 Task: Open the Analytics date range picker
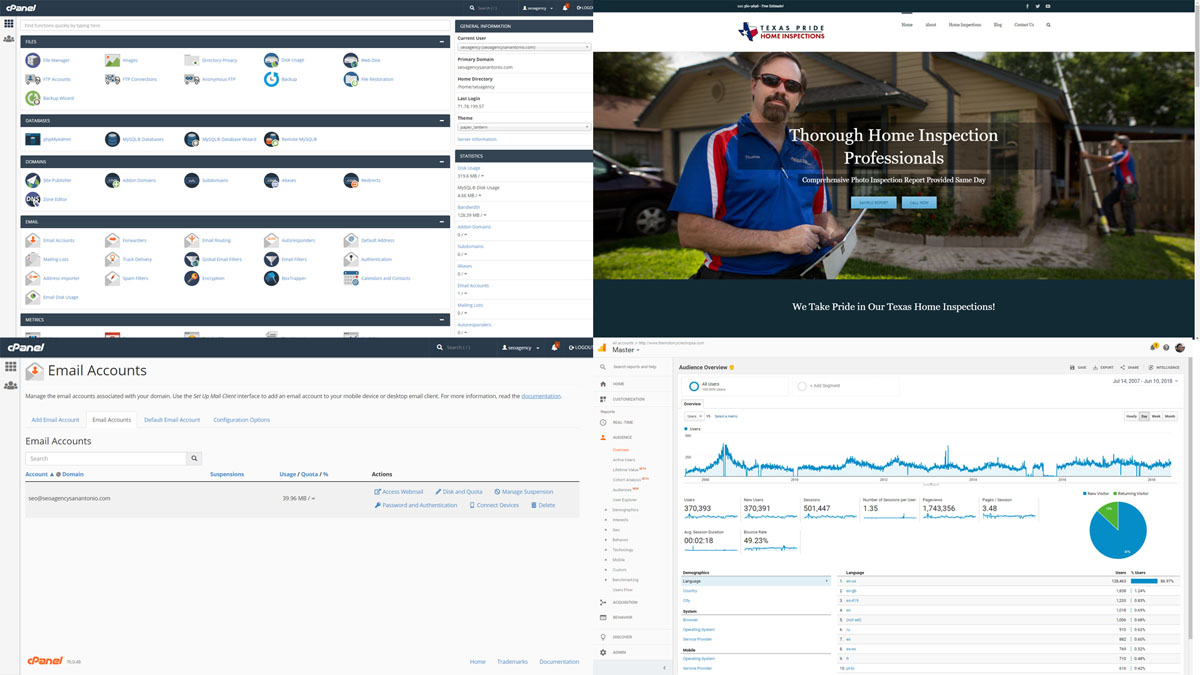(x=1144, y=381)
